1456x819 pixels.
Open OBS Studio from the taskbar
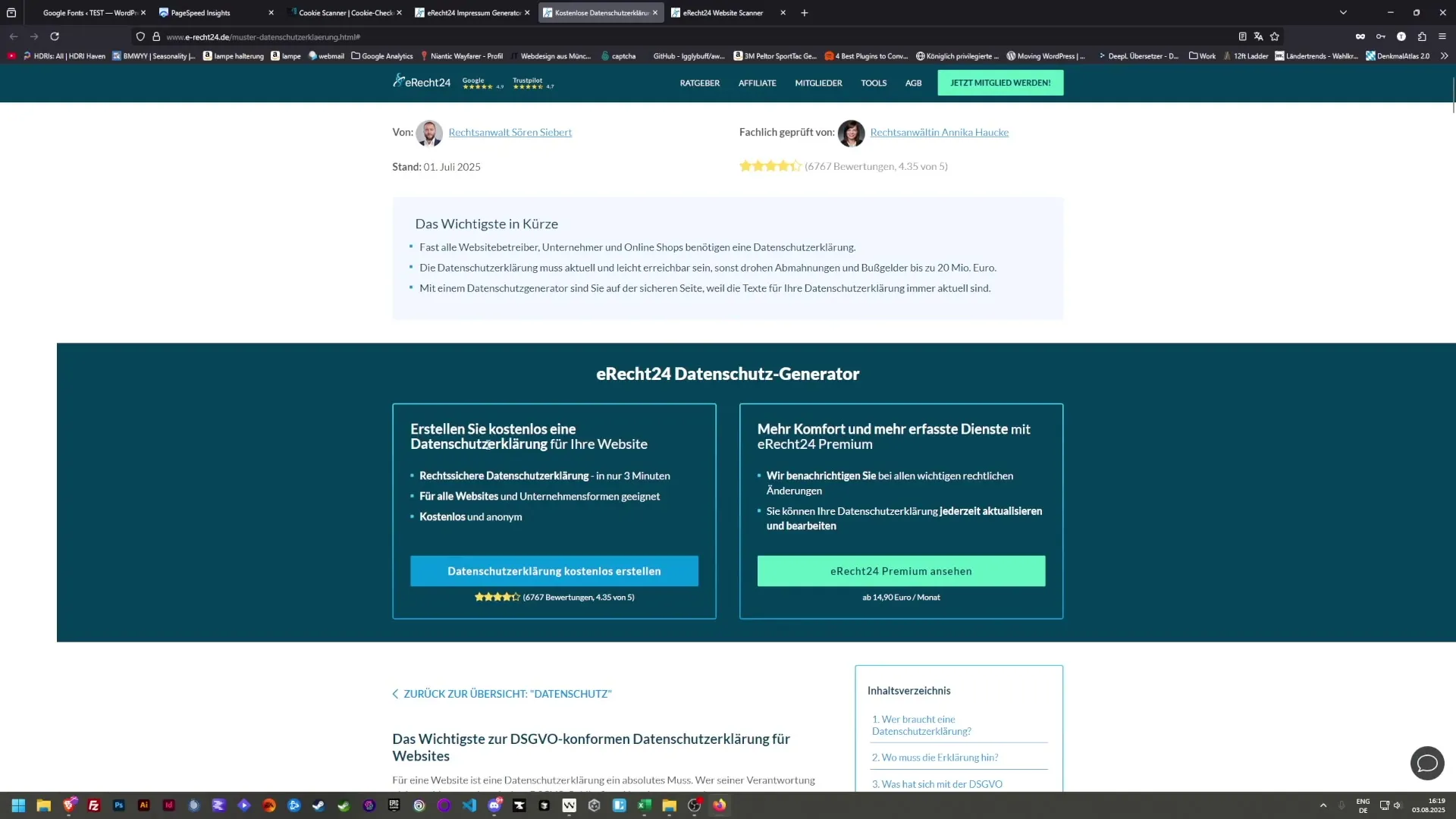tap(693, 805)
